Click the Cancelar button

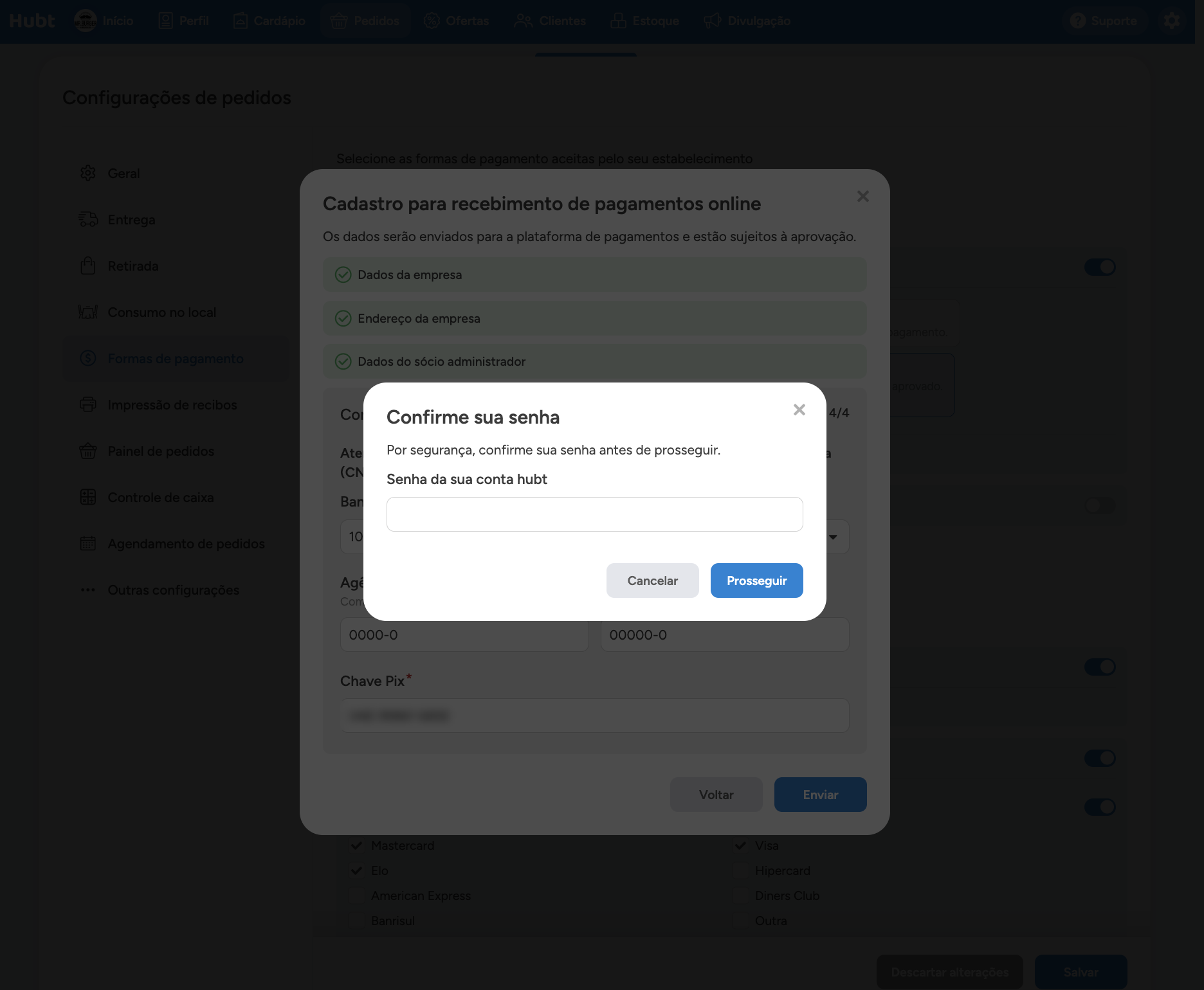(x=652, y=580)
